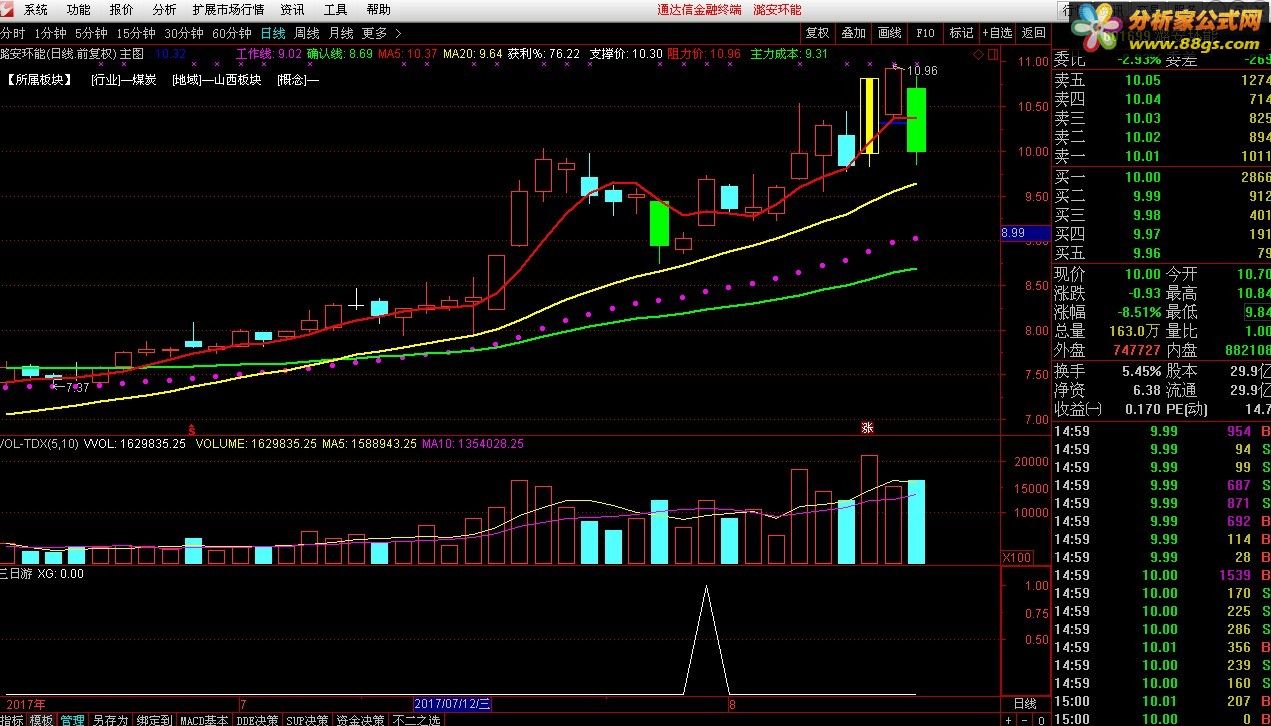Click the 返回 back button
This screenshot has height=726, width=1271.
[1033, 32]
